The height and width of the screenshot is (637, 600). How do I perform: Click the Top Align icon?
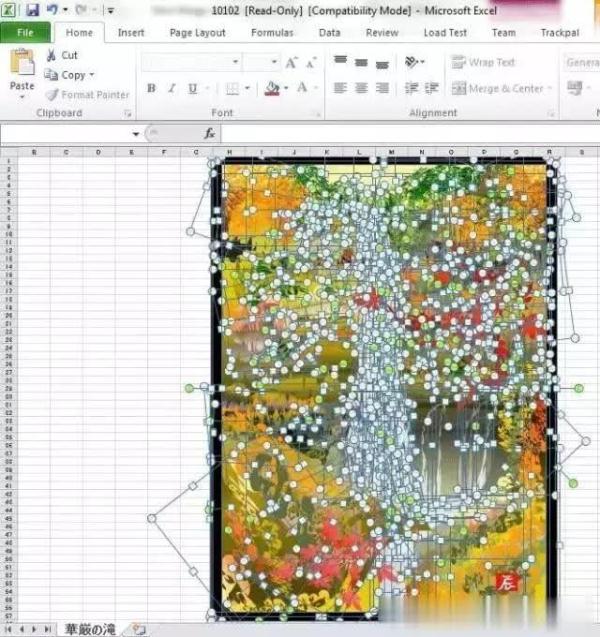[340, 60]
